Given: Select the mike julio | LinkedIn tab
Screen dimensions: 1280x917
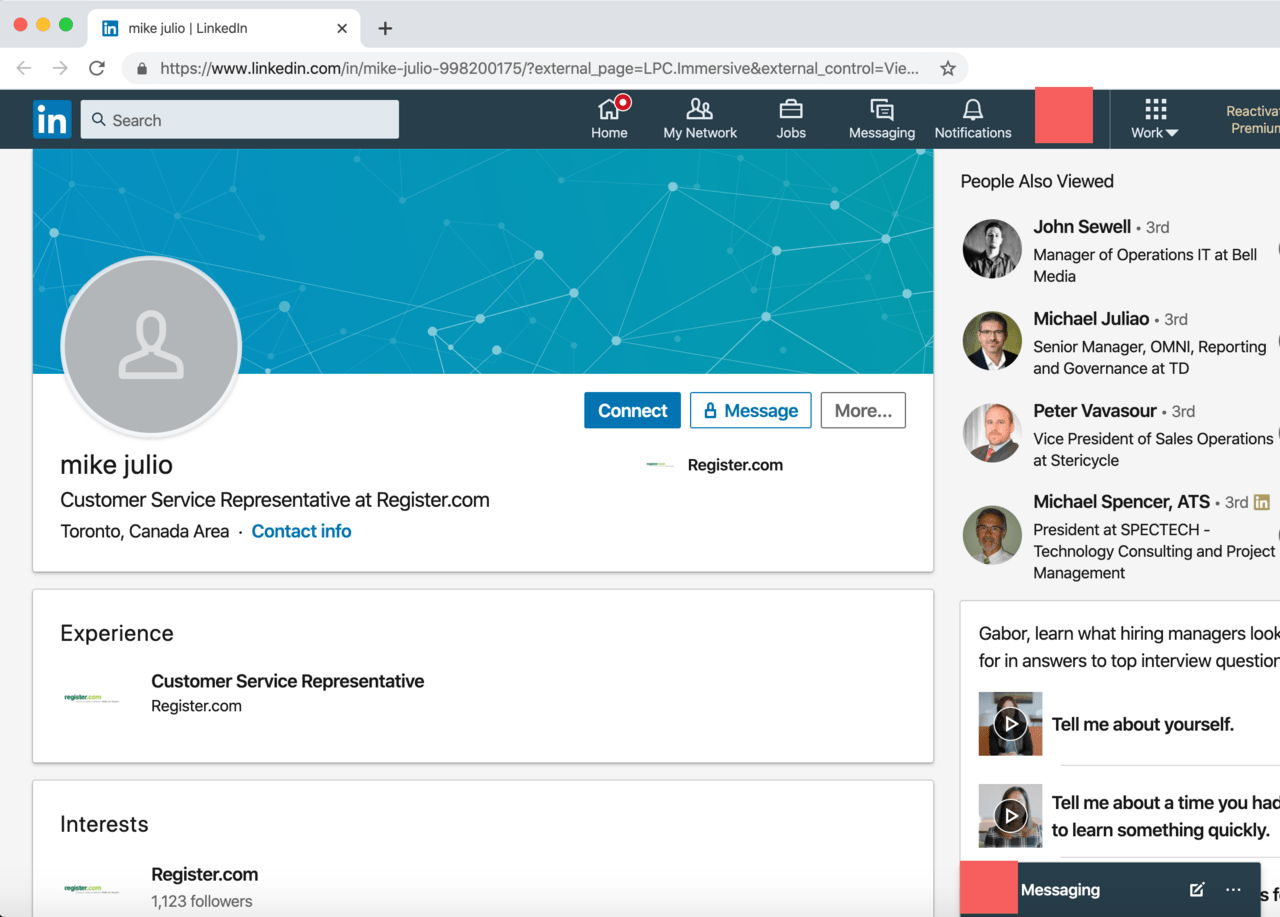Looking at the screenshot, I should [225, 29].
